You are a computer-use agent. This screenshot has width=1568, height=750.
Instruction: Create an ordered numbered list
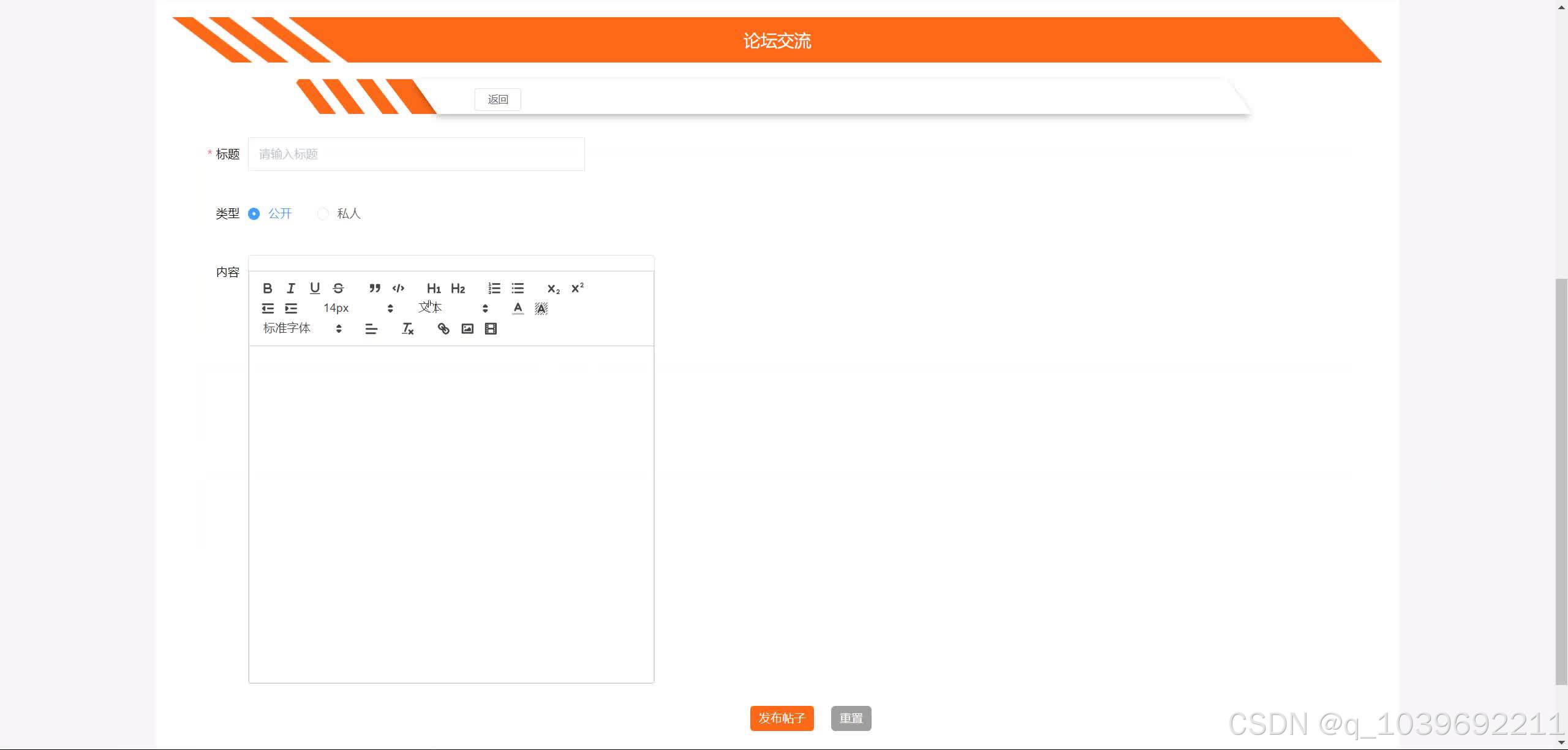494,288
